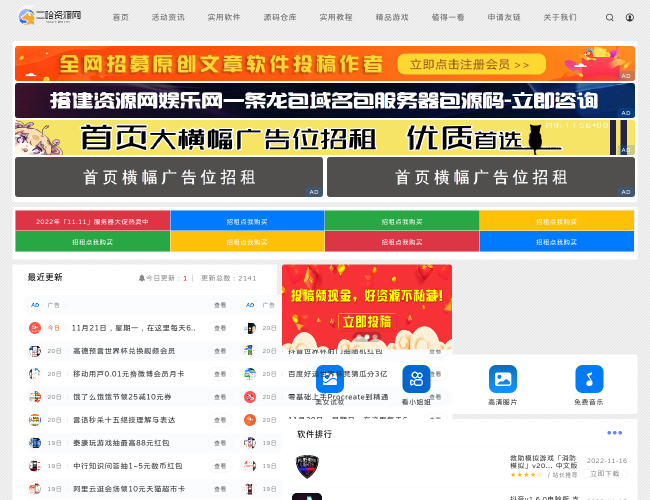Click 立即点击注册会员 banner button
This screenshot has height=500, width=650.
click(x=471, y=64)
